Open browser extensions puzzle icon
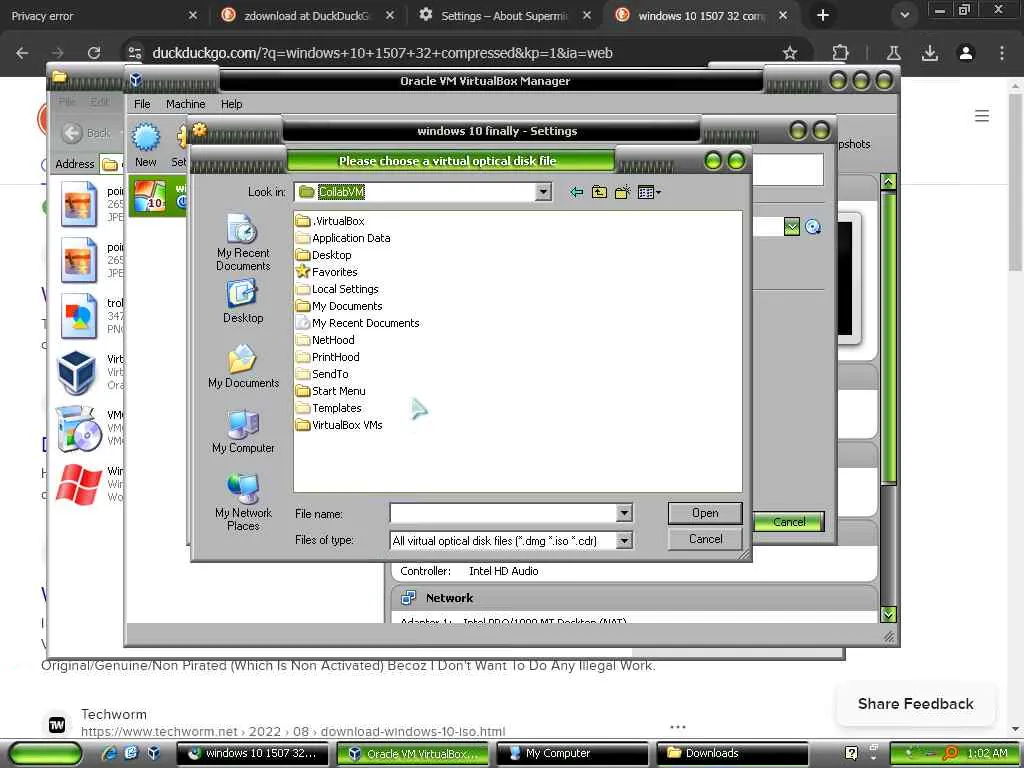Image resolution: width=1024 pixels, height=768 pixels. pyautogui.click(x=840, y=53)
